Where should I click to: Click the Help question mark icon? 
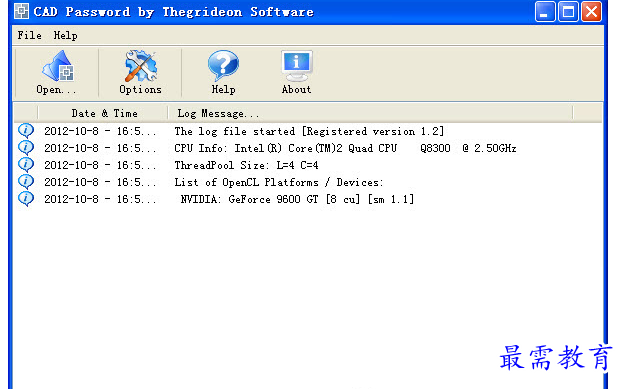coord(223,66)
